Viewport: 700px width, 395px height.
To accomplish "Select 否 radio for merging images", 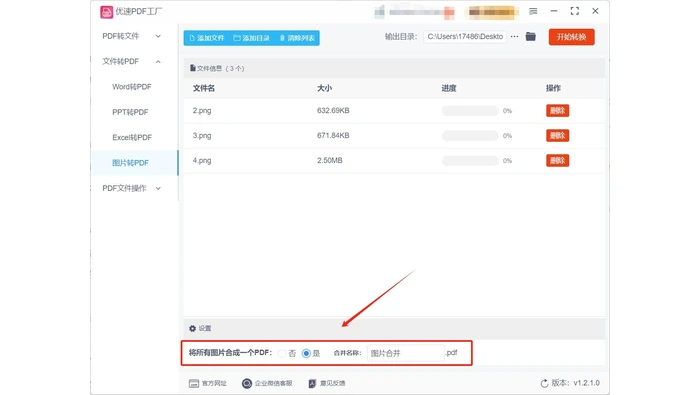I will pyautogui.click(x=282, y=353).
